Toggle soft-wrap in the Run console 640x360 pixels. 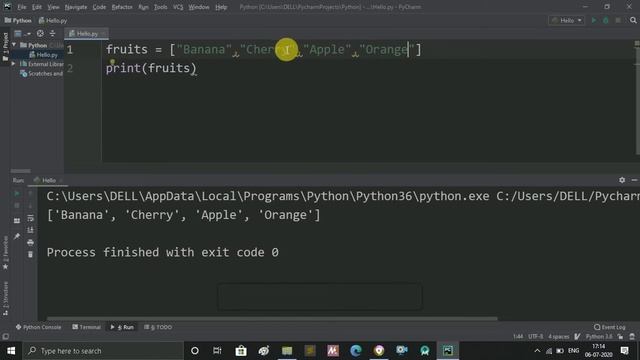30,218
